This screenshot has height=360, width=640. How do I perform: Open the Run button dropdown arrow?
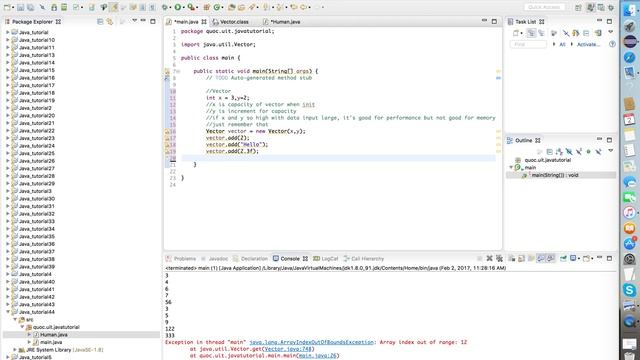click(x=183, y=7)
